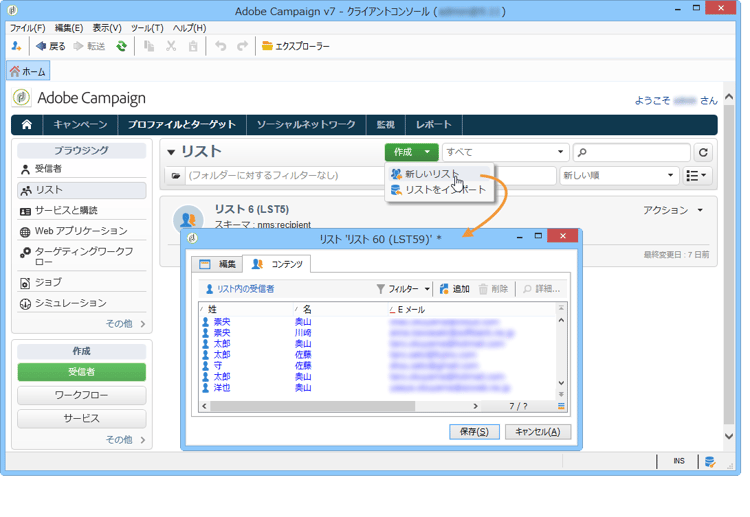Open シミュレーション in browsing panel
This screenshot has width=750, height=517.
click(82, 303)
